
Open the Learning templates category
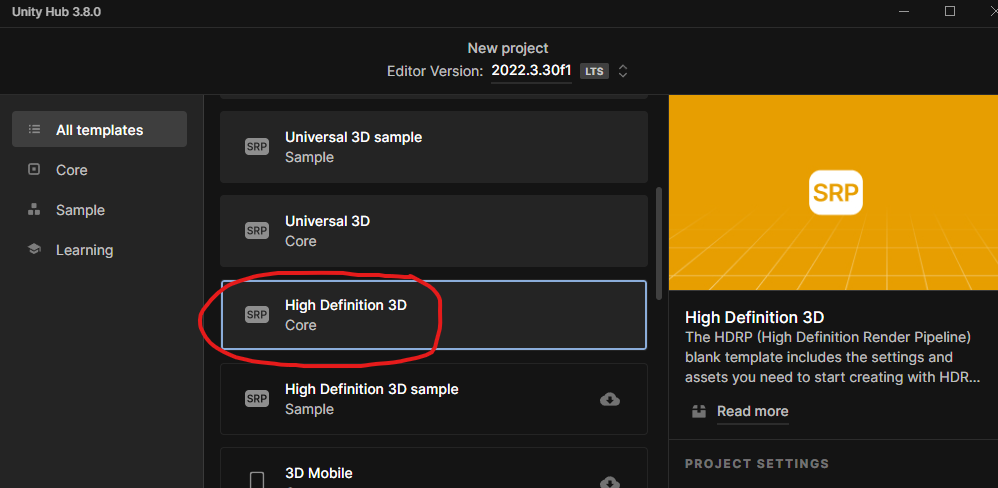pyautogui.click(x=84, y=250)
